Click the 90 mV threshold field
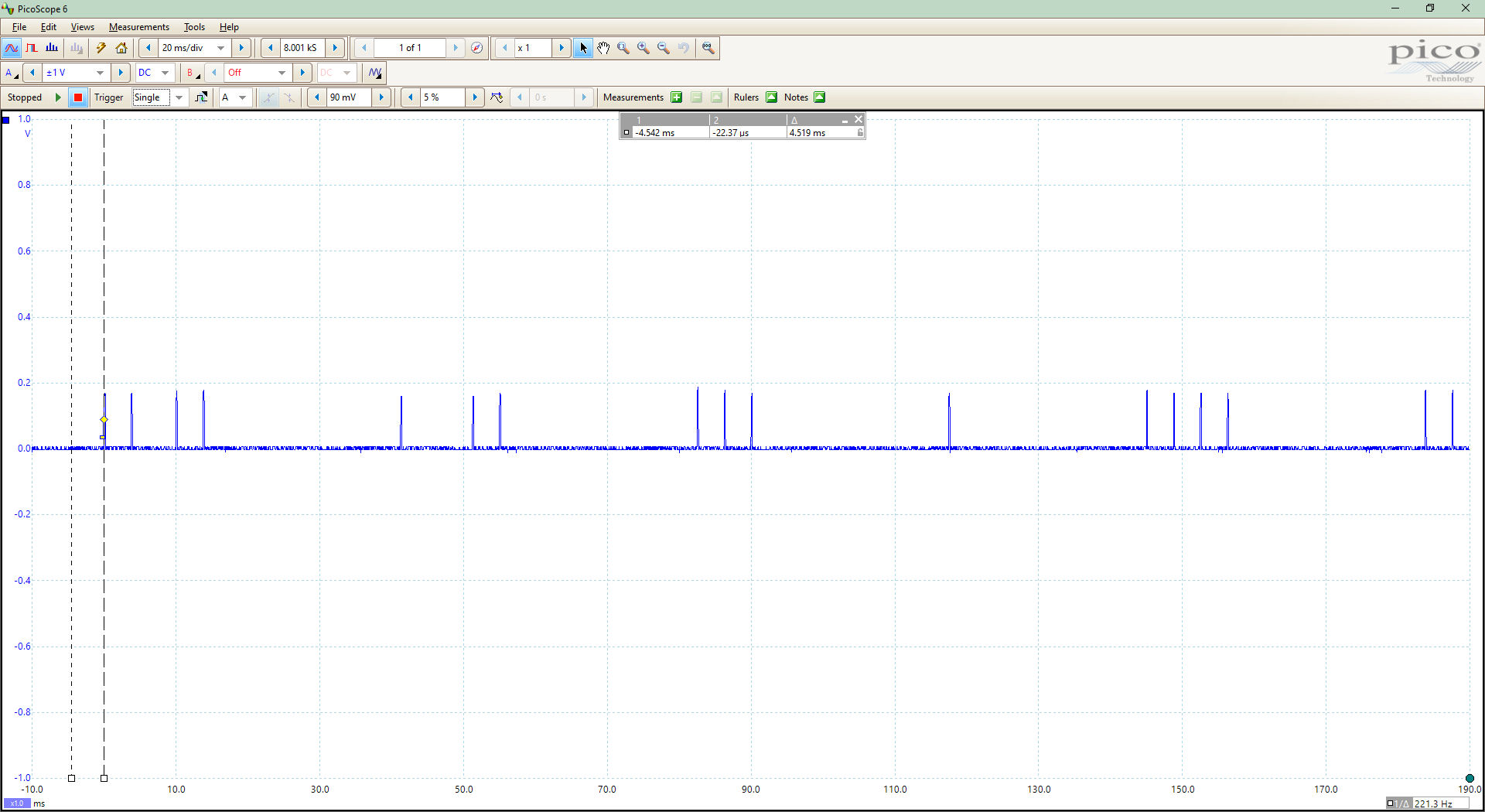1485x812 pixels. point(349,97)
